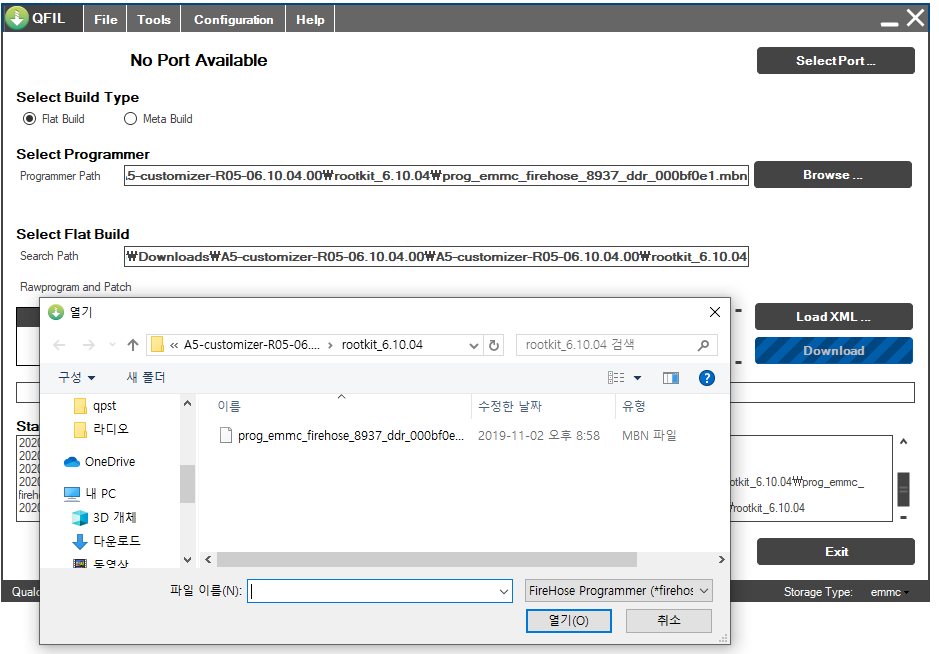Click the Search Path text field

[x=436, y=256]
